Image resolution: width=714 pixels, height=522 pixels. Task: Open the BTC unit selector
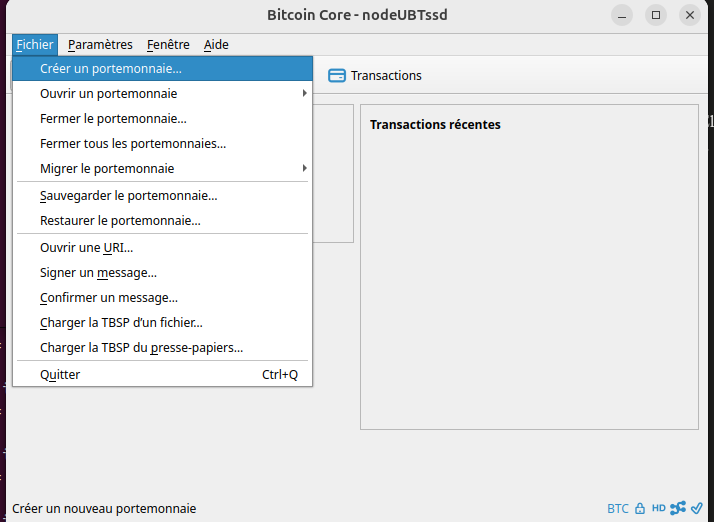[618, 508]
